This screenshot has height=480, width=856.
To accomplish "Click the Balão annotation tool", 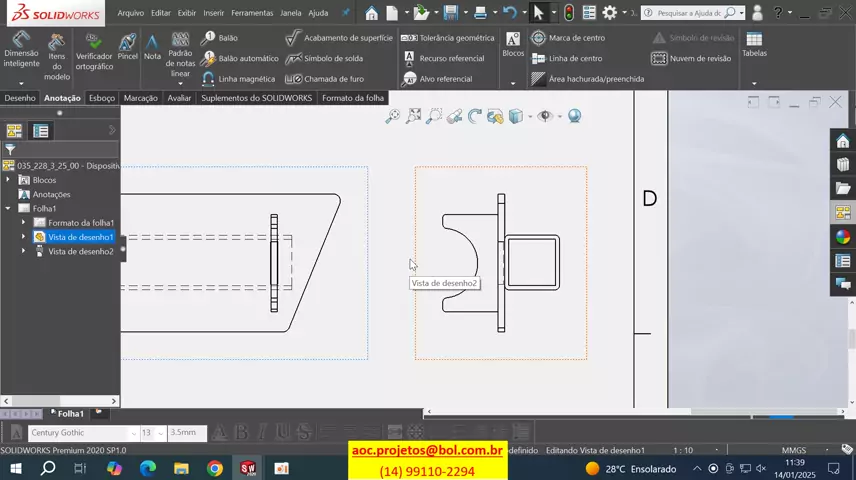I will pyautogui.click(x=220, y=38).
